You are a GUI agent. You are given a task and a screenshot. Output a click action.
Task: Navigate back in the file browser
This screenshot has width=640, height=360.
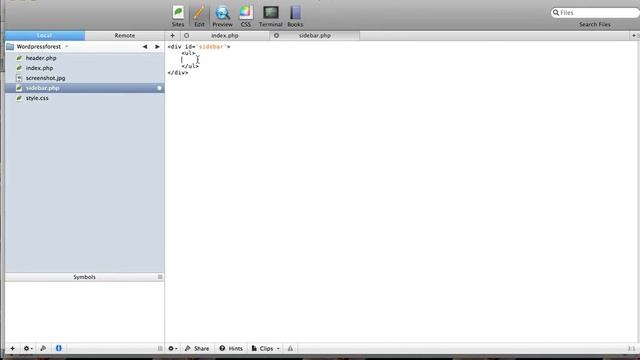coord(145,47)
